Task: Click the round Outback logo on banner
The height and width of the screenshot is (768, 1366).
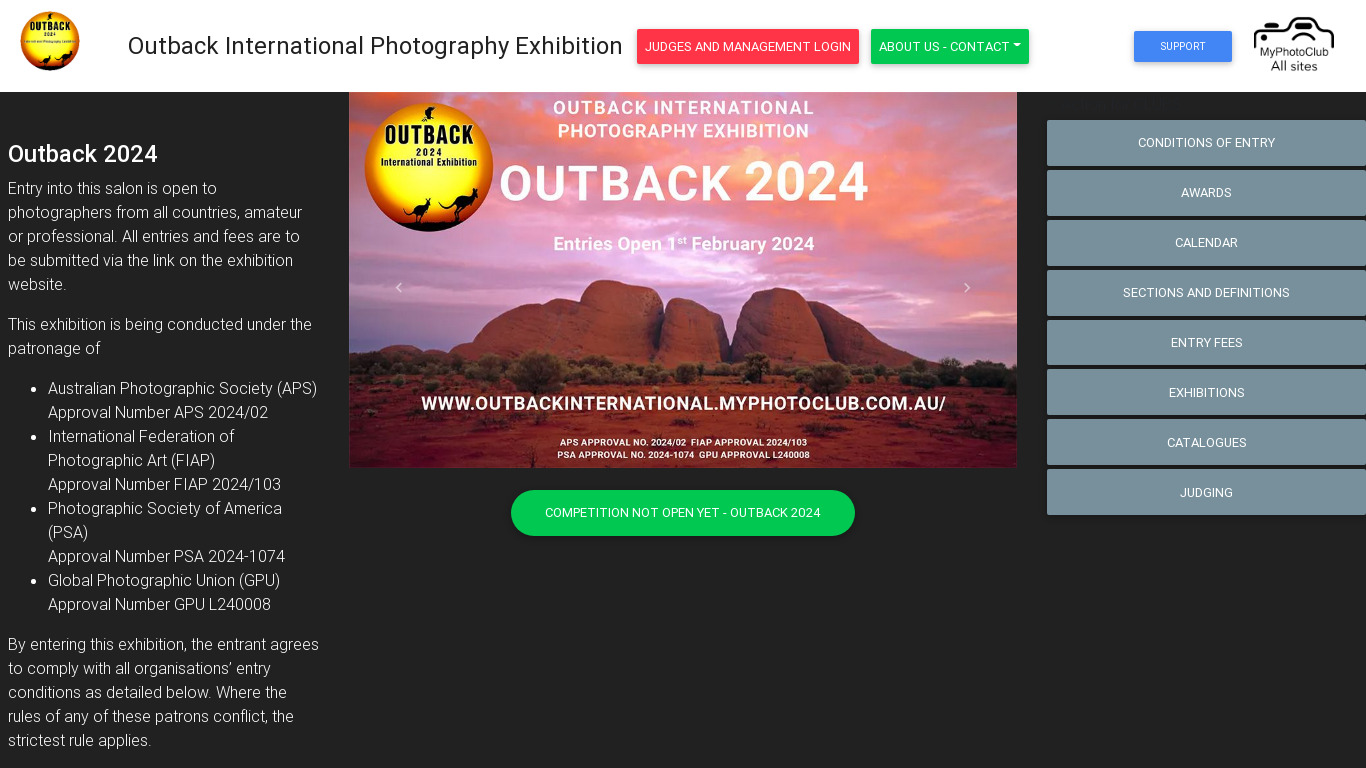Action: 428,167
